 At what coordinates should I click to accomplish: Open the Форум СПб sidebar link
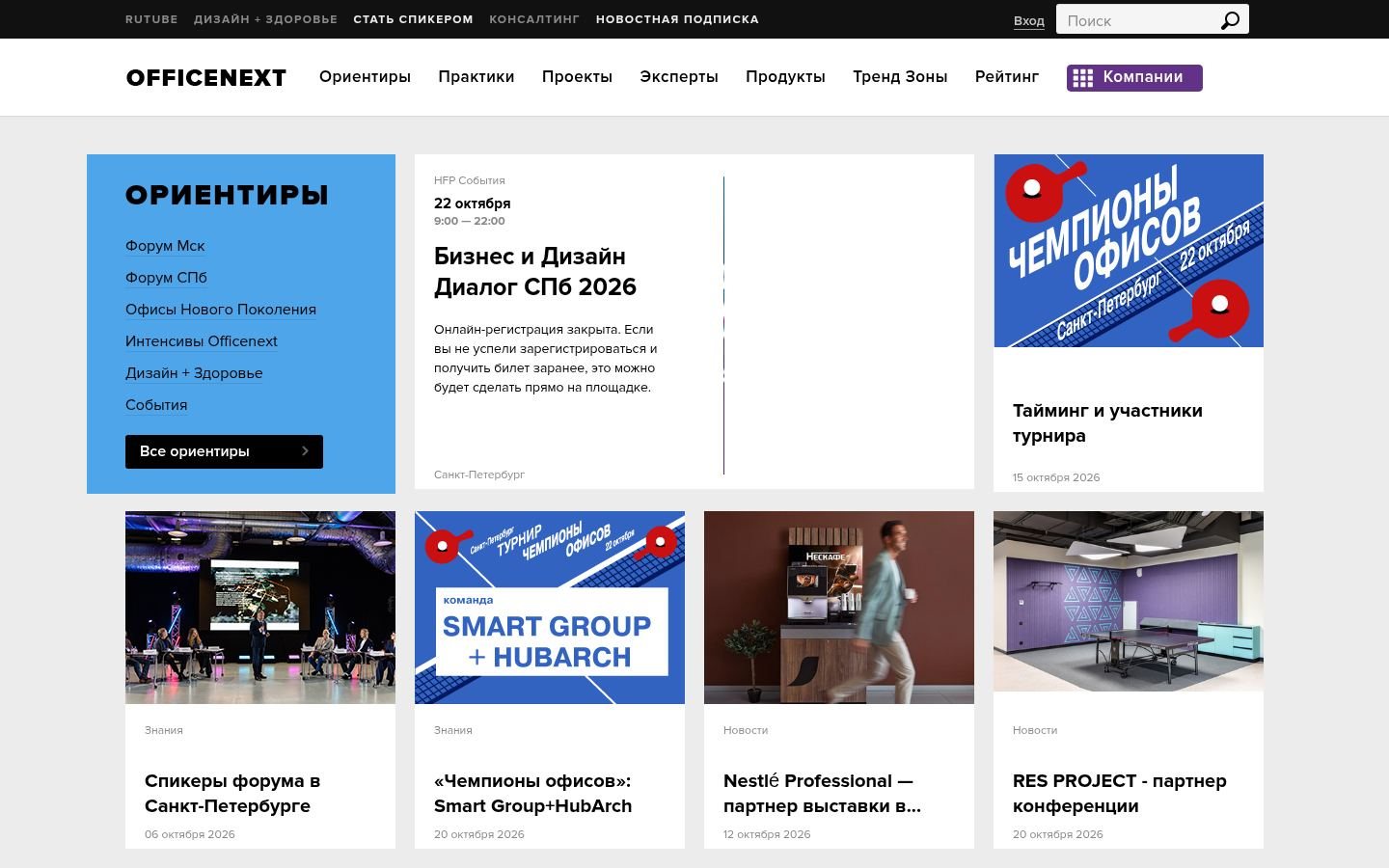coord(166,278)
